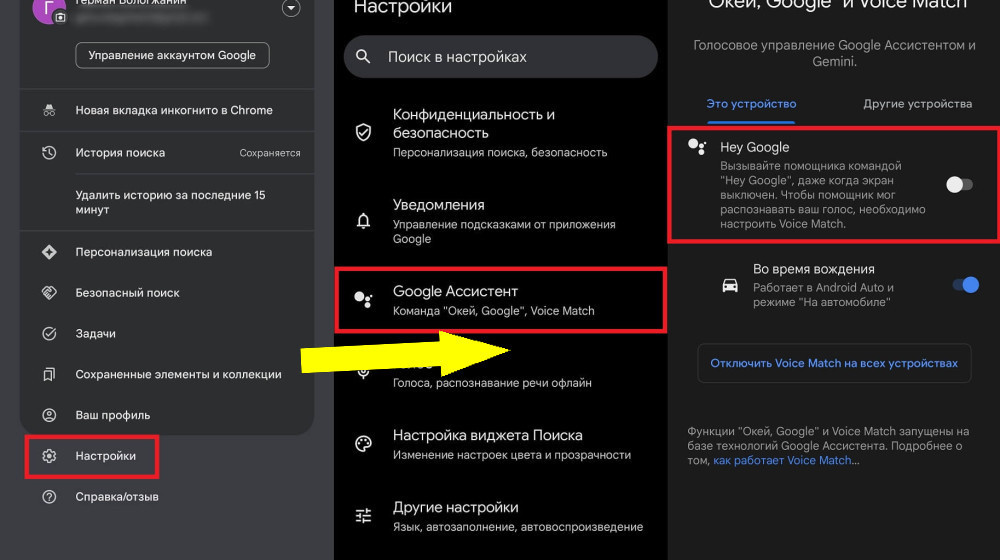Turn off the Во время вождения switch
The image size is (1000, 560).
coord(966,285)
